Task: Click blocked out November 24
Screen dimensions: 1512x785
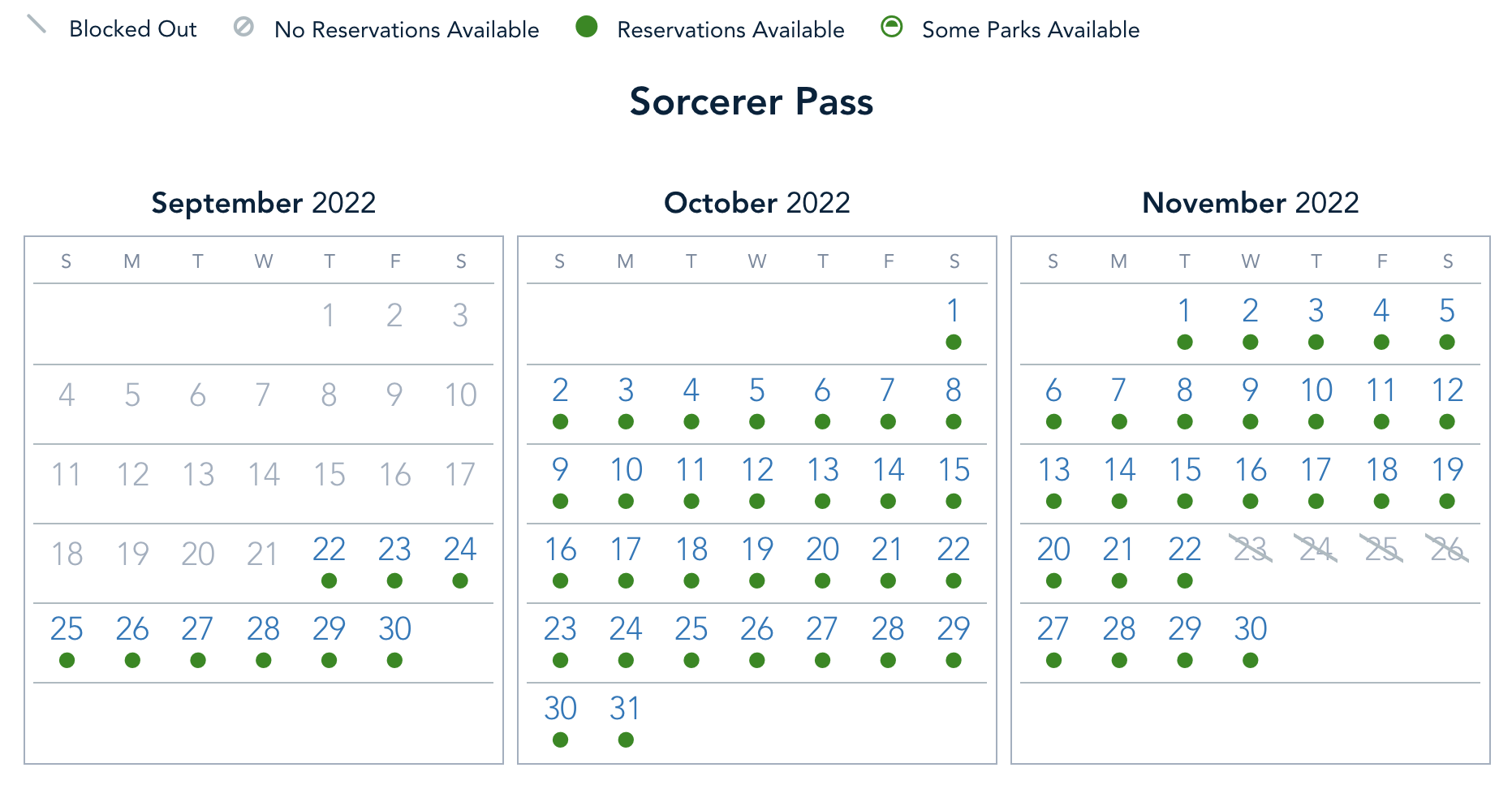Action: [x=1316, y=550]
